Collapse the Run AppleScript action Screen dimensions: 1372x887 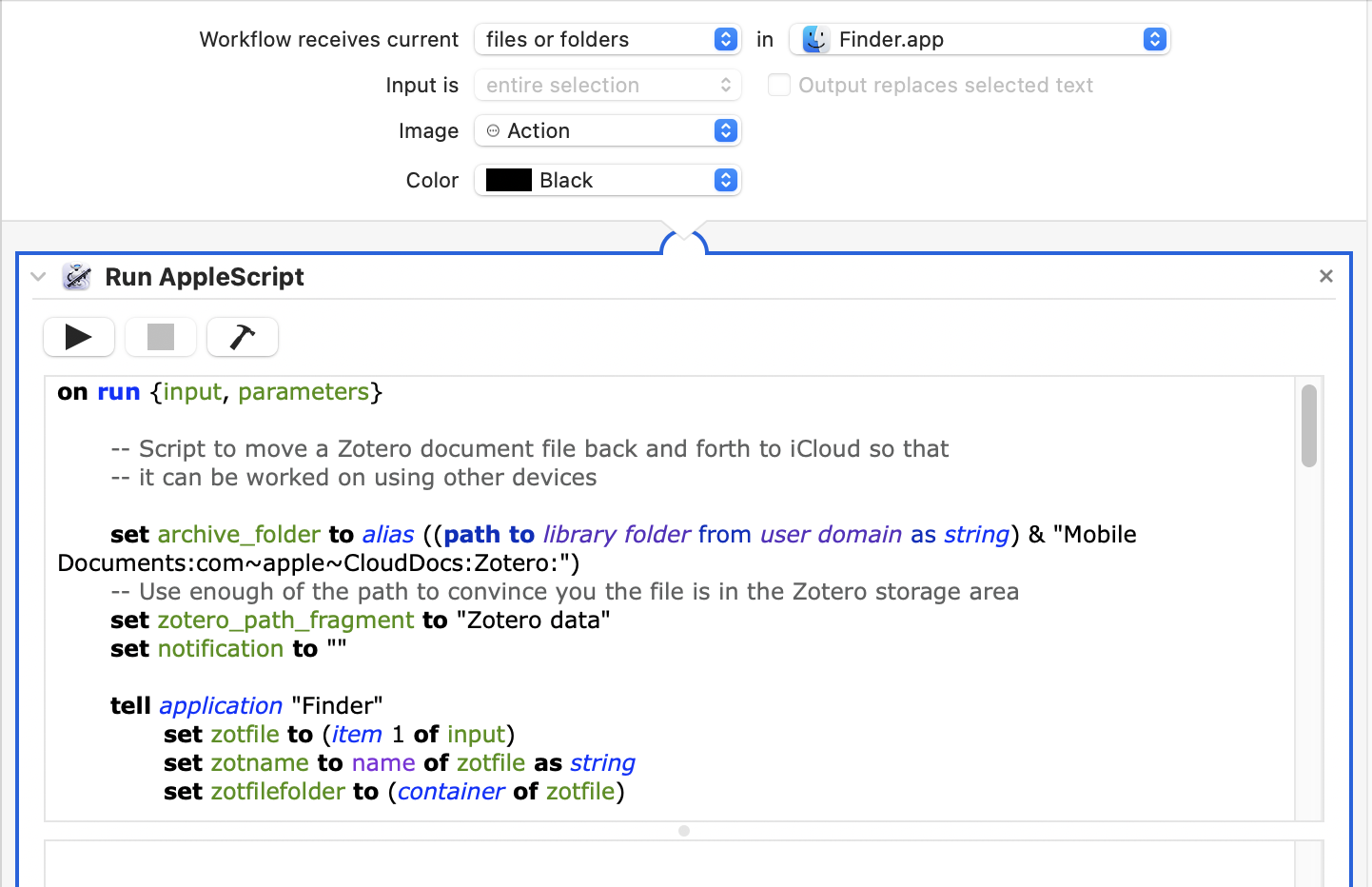[x=38, y=277]
